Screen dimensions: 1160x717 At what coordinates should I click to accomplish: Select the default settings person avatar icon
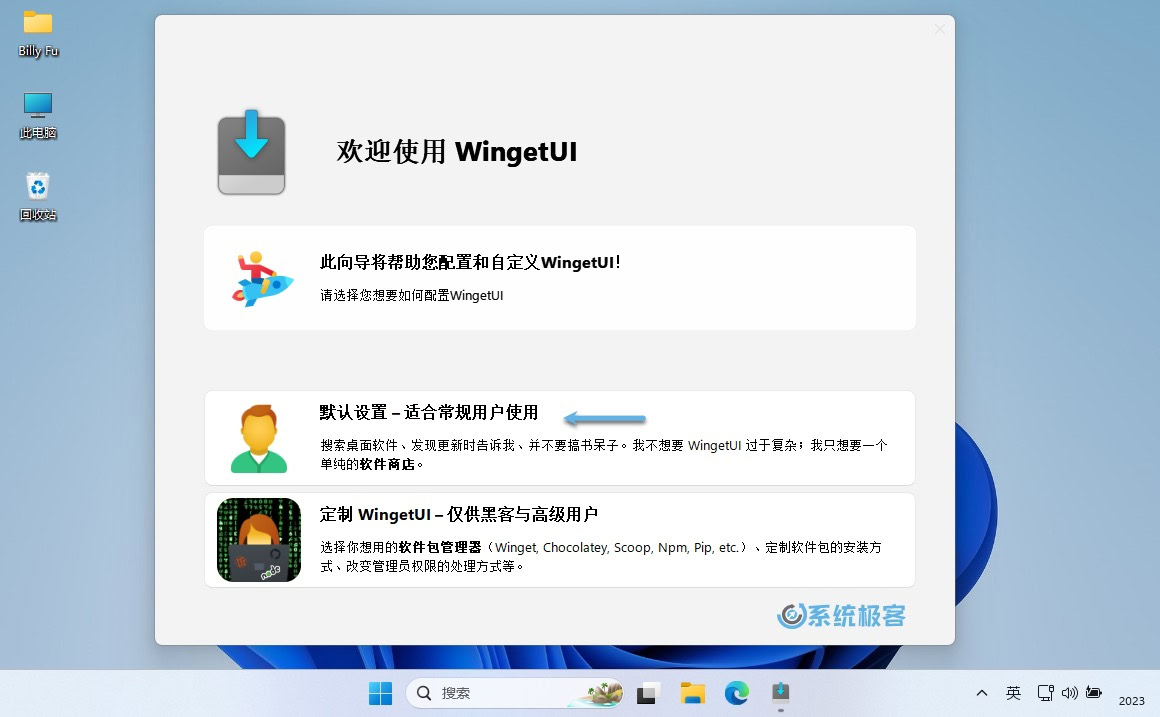(258, 437)
